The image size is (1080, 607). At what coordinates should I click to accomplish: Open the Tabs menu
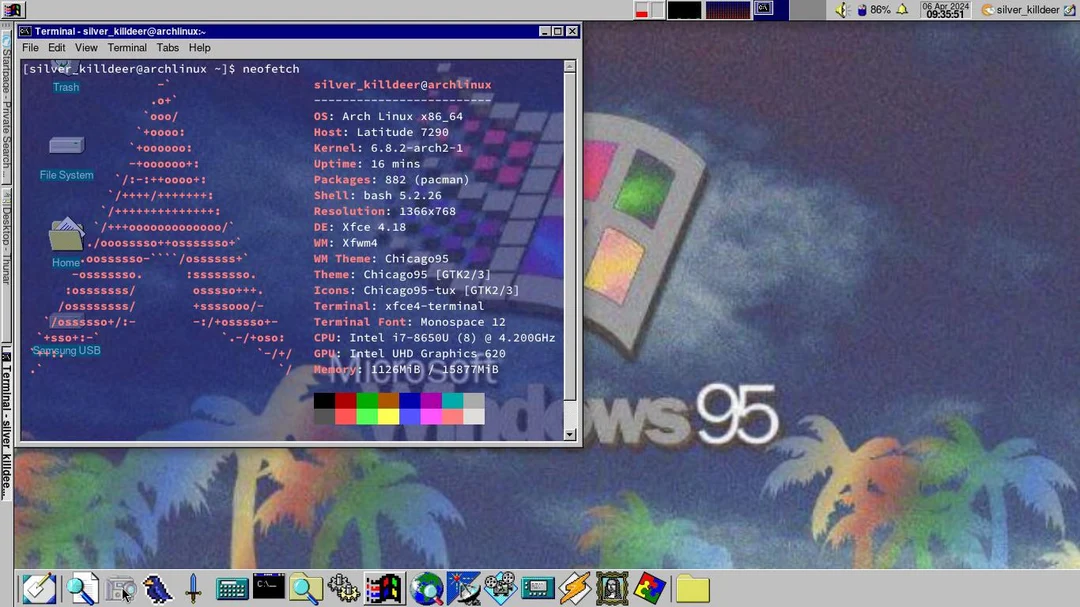pyautogui.click(x=168, y=48)
